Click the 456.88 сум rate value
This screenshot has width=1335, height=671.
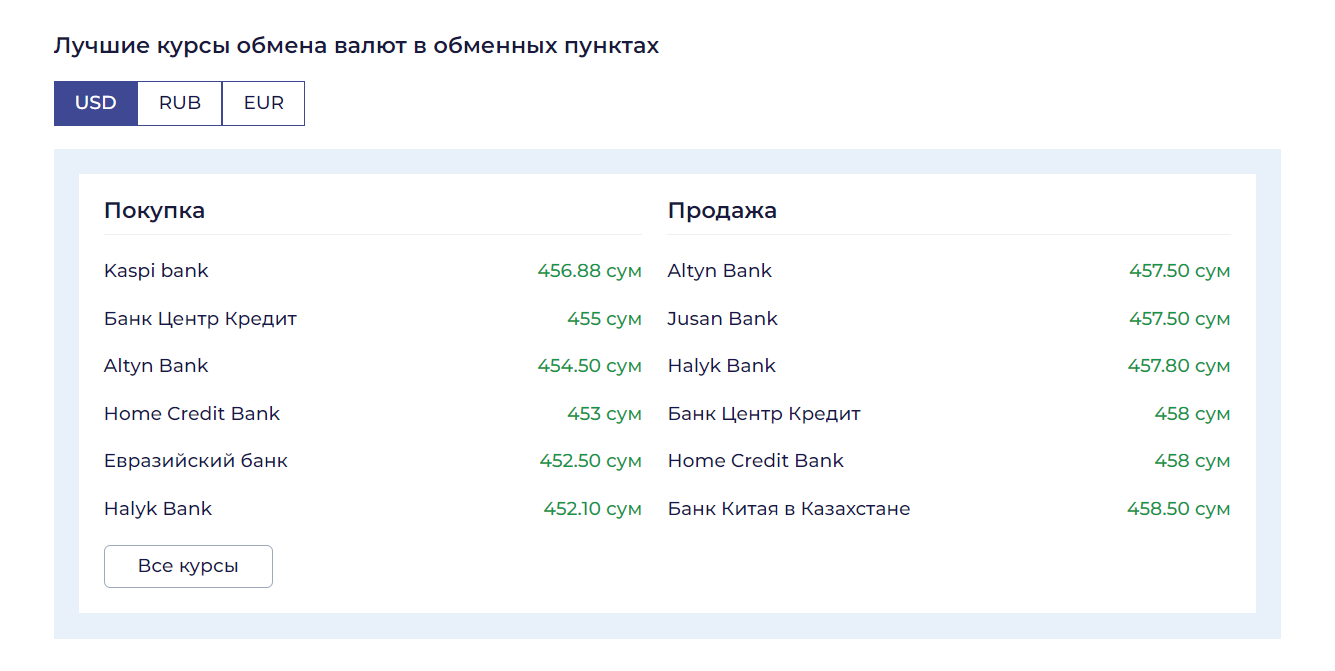click(x=589, y=271)
